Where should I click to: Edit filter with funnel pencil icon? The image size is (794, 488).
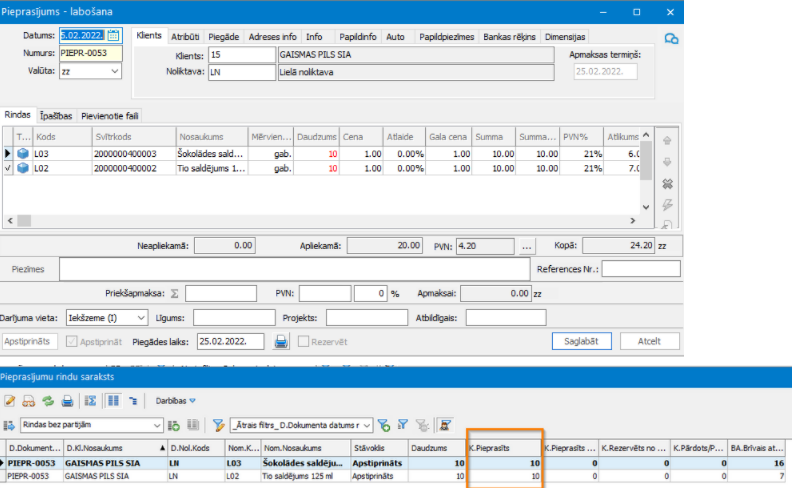click(219, 426)
